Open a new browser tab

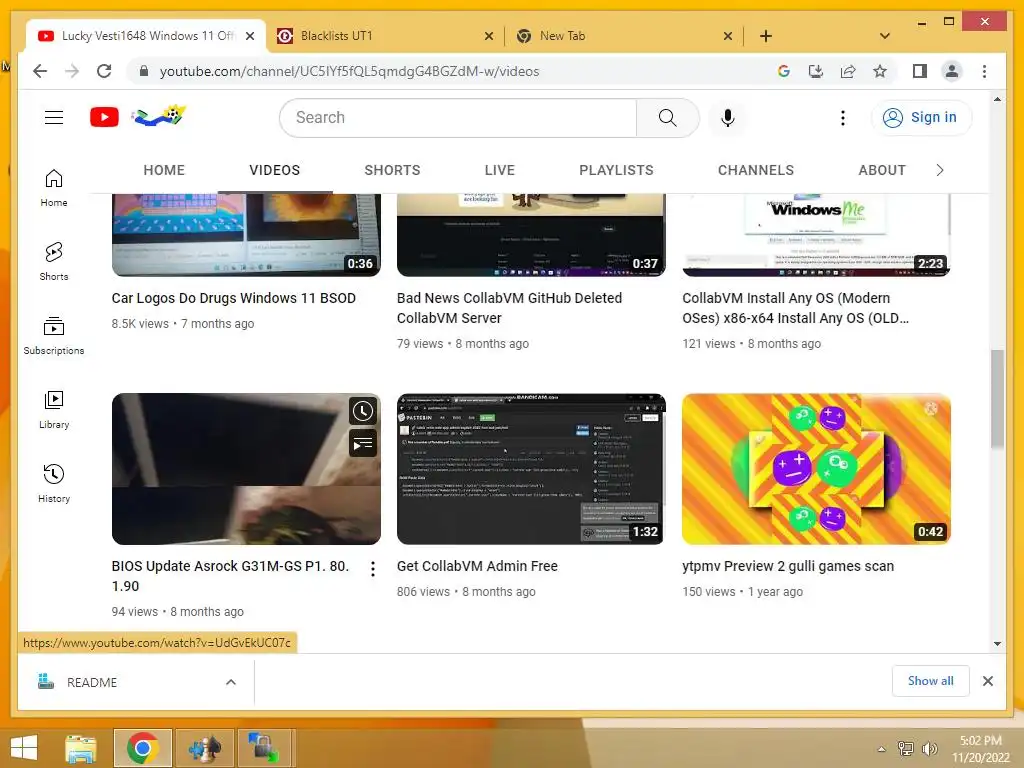[x=766, y=36]
